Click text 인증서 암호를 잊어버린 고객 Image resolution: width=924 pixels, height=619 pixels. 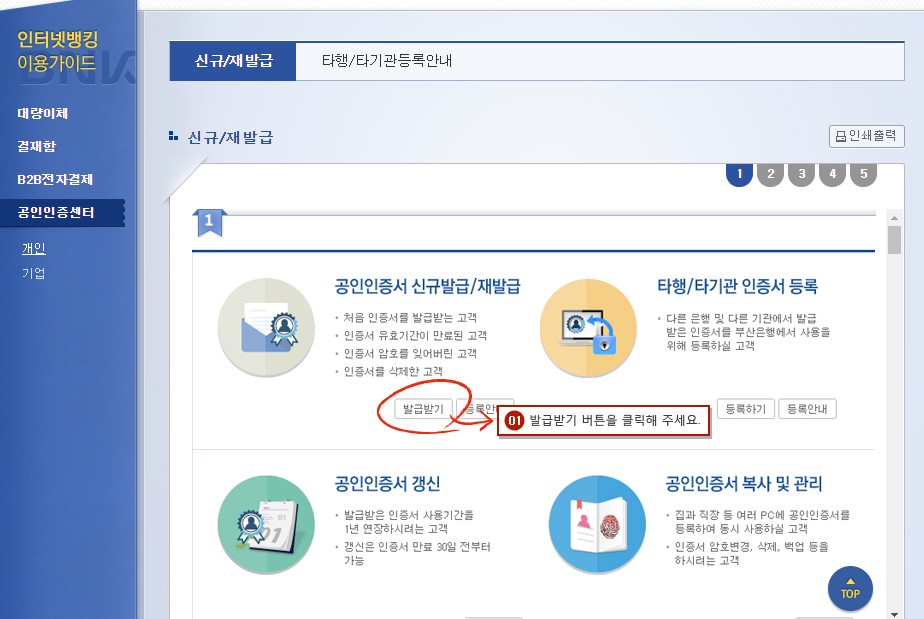[410, 354]
